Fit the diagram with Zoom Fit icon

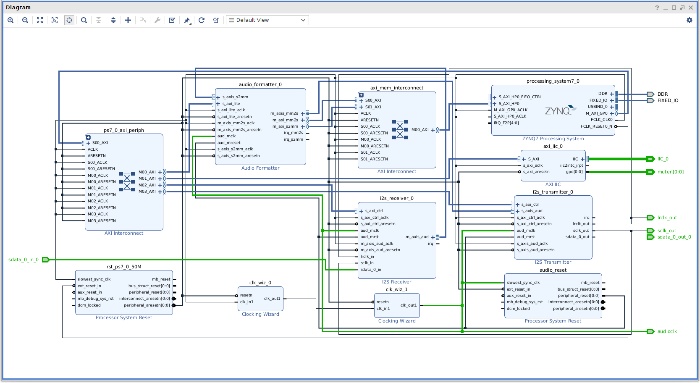(x=40, y=20)
